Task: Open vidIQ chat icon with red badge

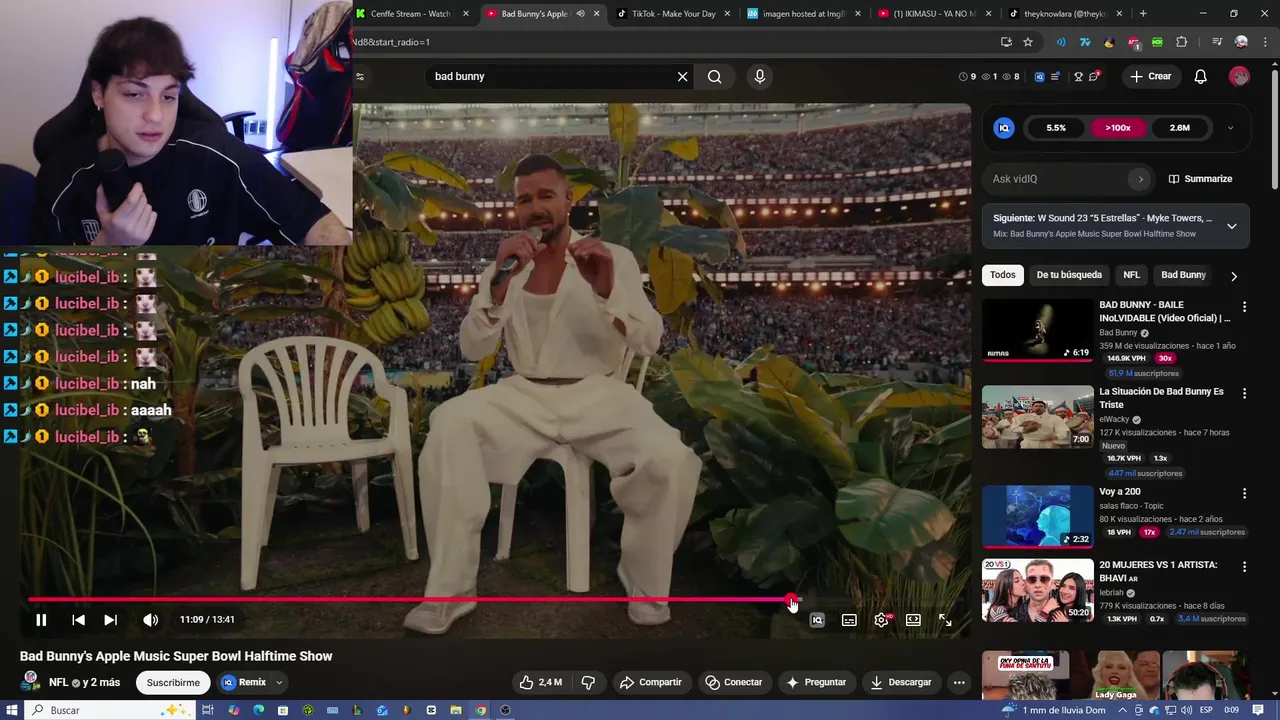Action: pyautogui.click(x=1095, y=76)
